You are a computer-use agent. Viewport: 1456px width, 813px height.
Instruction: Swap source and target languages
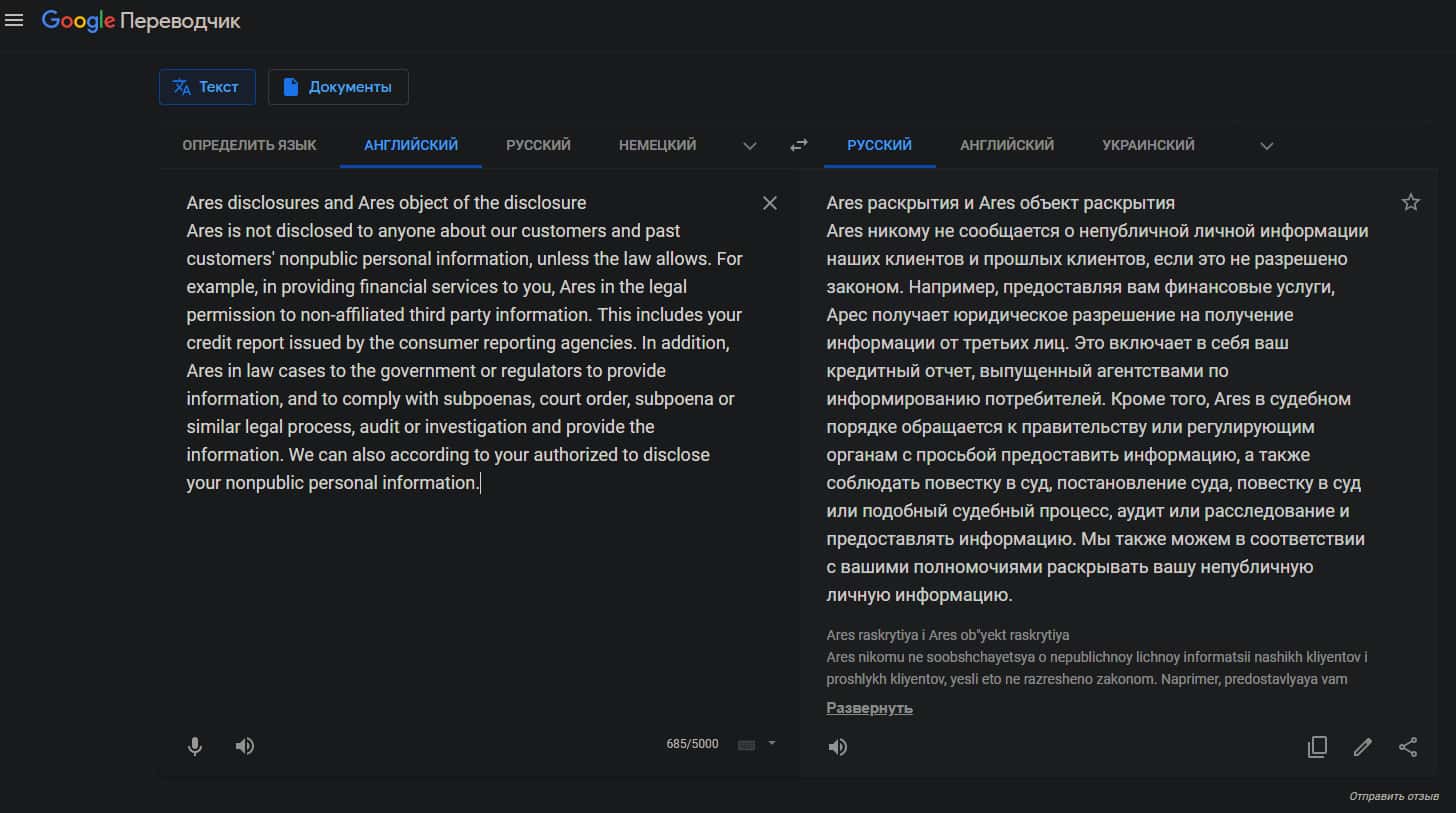798,145
